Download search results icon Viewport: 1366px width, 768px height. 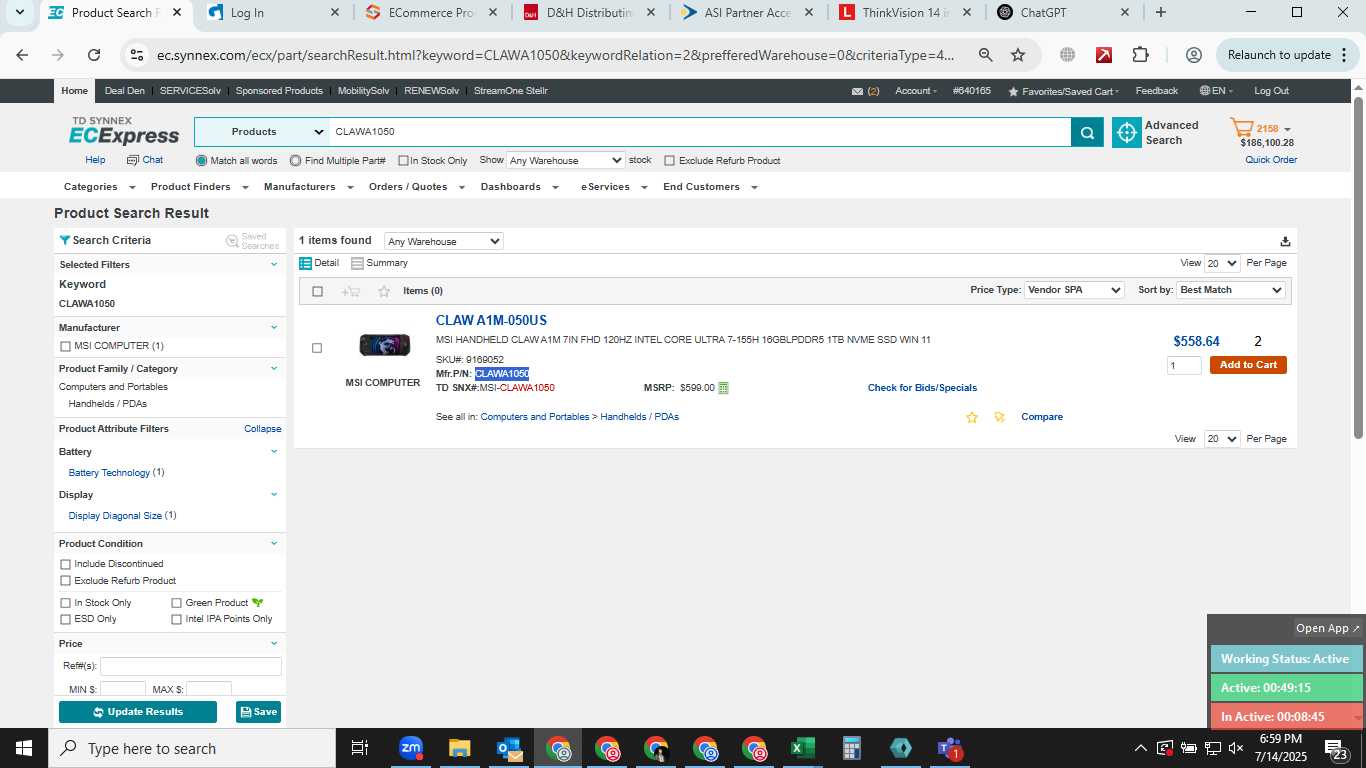(x=1285, y=241)
